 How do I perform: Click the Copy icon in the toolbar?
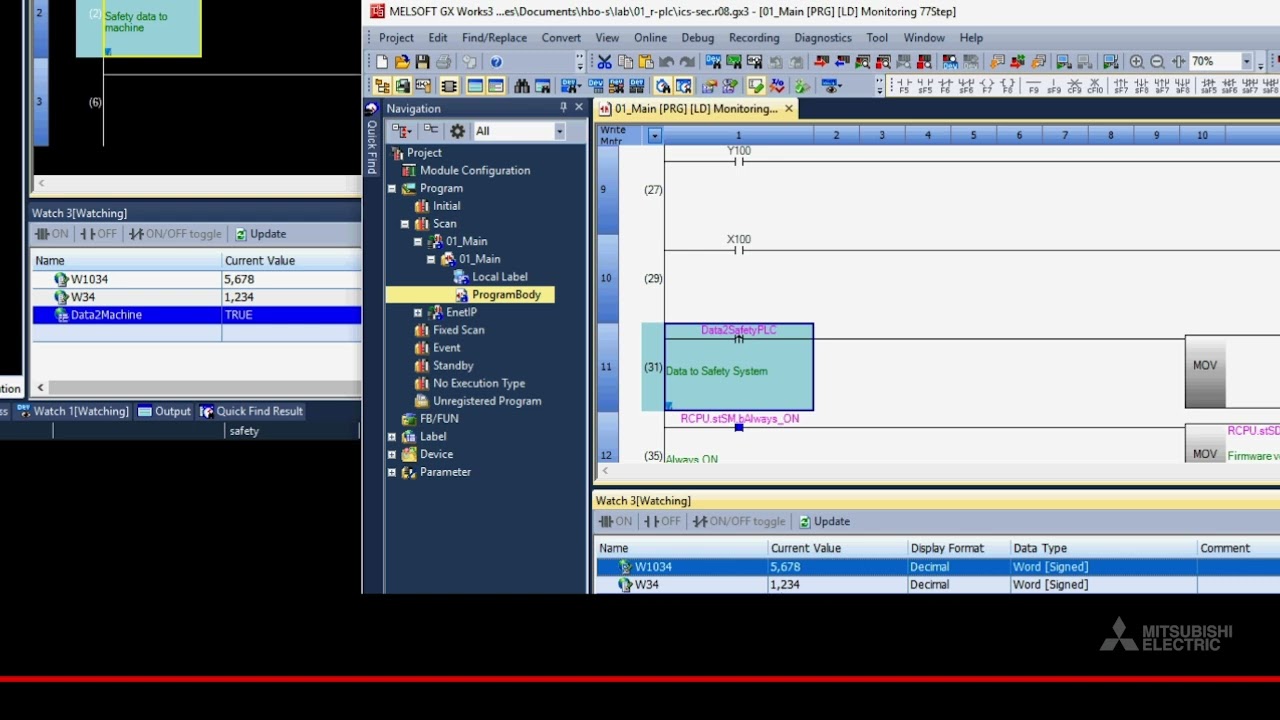point(626,62)
